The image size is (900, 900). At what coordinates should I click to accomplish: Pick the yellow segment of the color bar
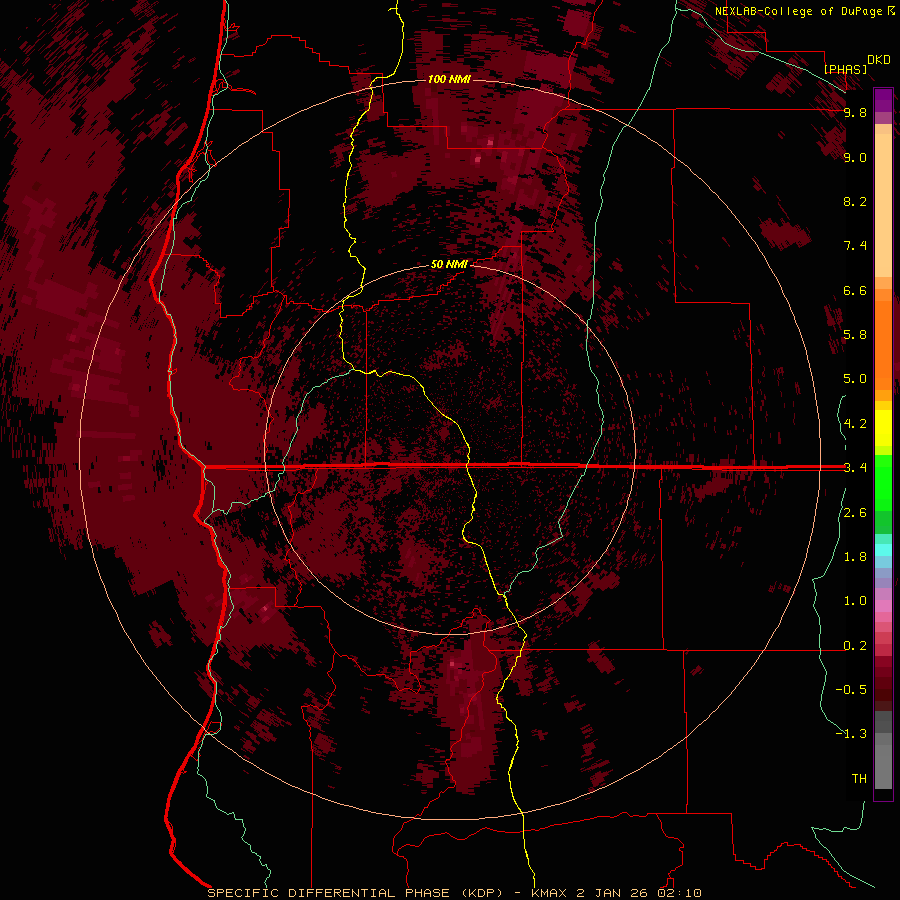pyautogui.click(x=883, y=428)
